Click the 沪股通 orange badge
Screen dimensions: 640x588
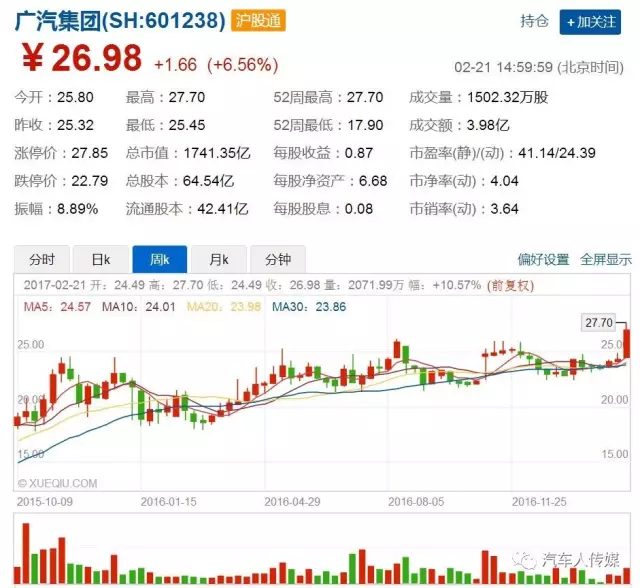(x=258, y=20)
